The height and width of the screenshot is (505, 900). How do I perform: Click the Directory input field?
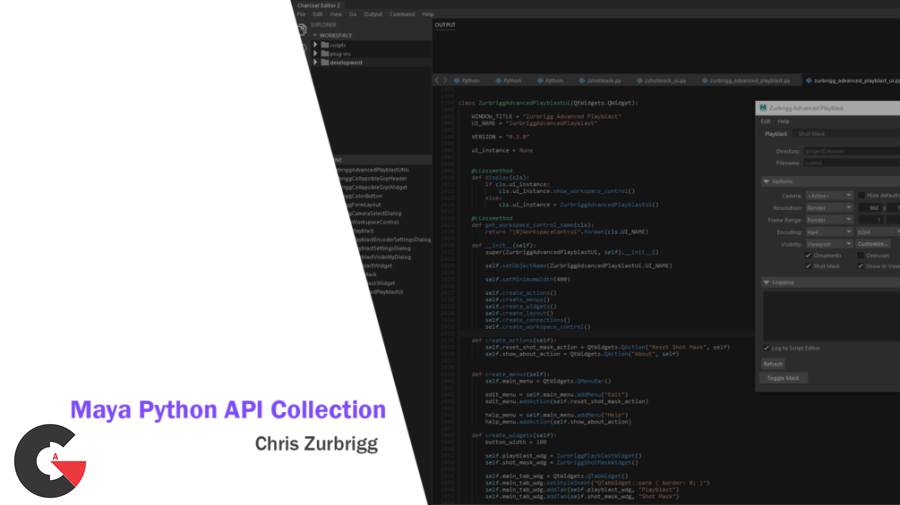pyautogui.click(x=851, y=151)
